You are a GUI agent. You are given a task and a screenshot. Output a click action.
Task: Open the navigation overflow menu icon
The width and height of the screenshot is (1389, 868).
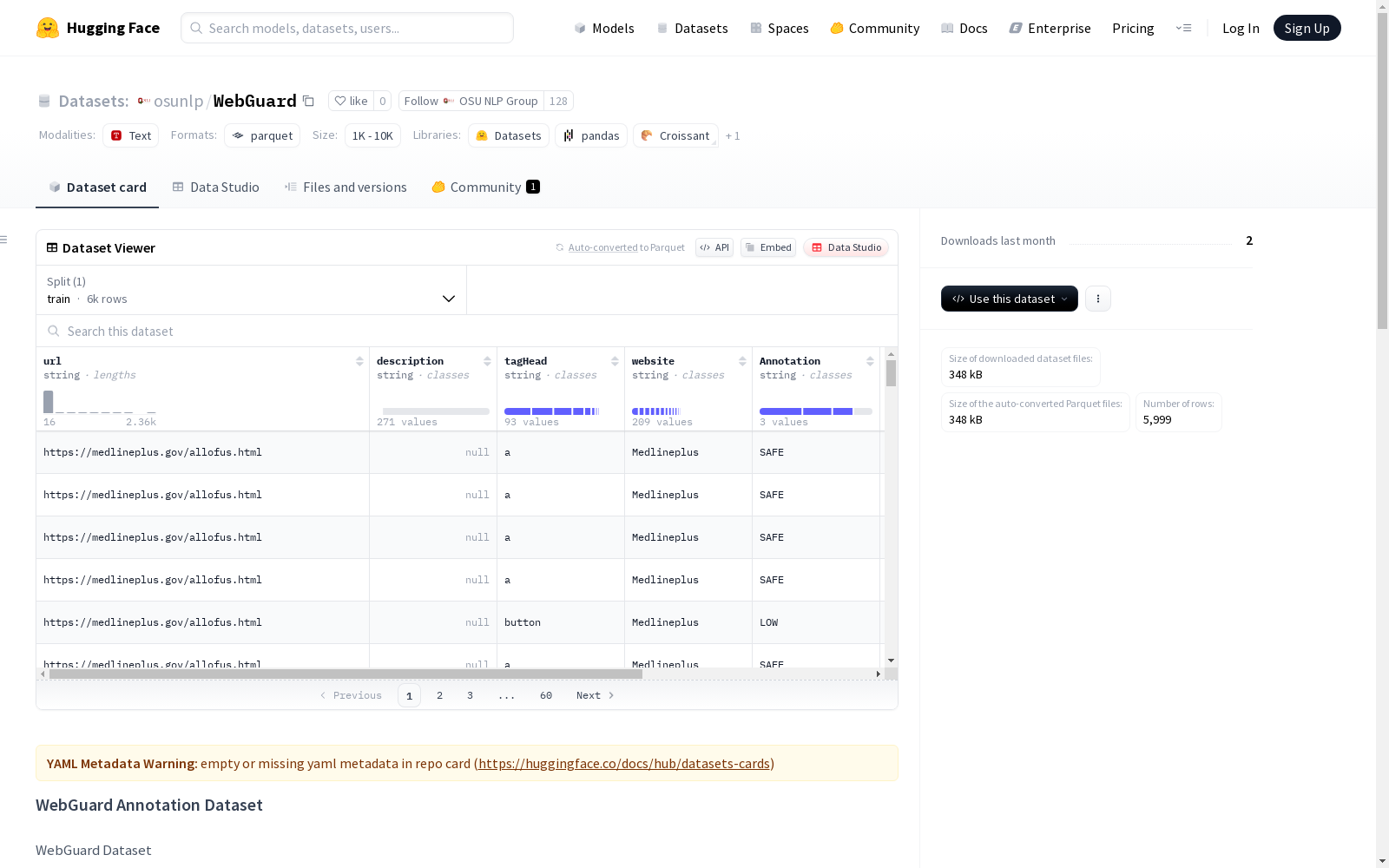1183,28
